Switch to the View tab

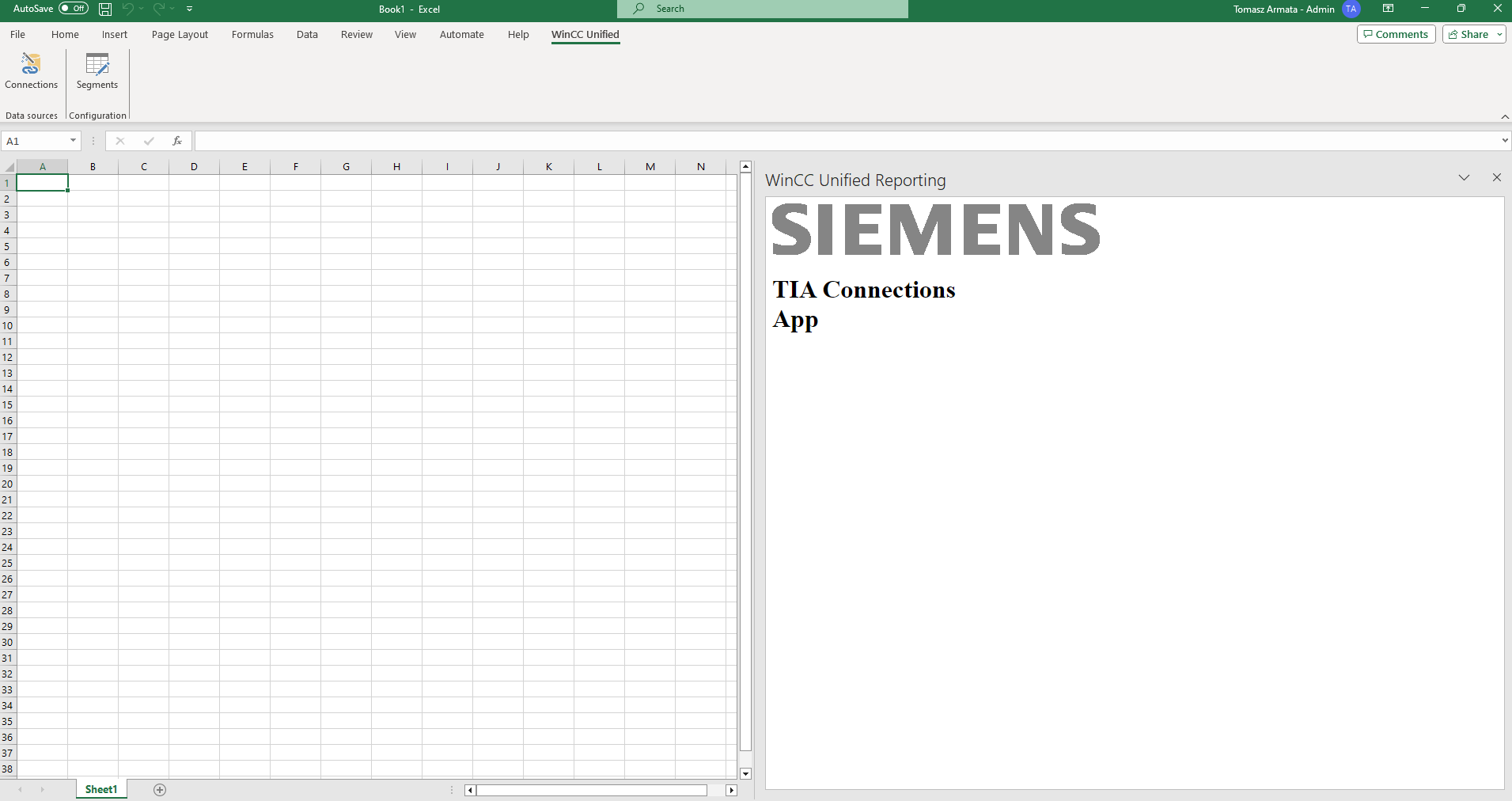click(405, 35)
